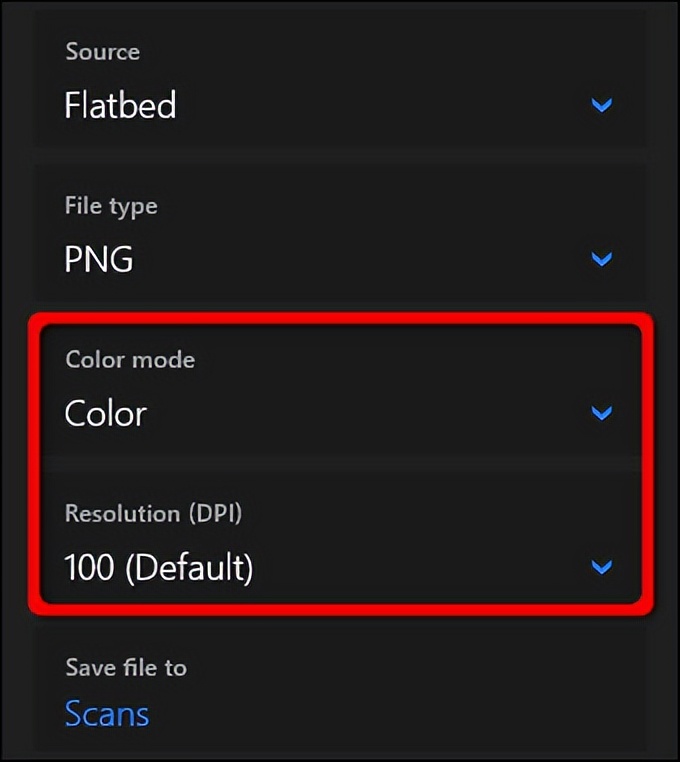
Task: Click the File type label
Action: pos(111,206)
